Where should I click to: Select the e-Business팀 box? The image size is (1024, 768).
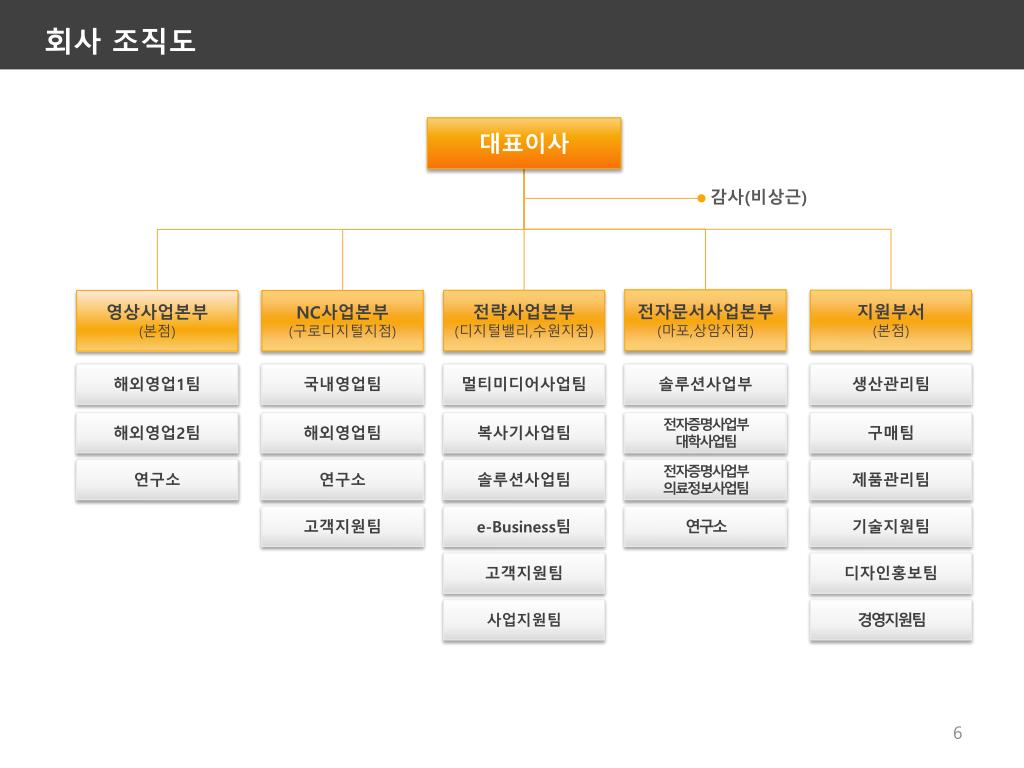point(524,526)
